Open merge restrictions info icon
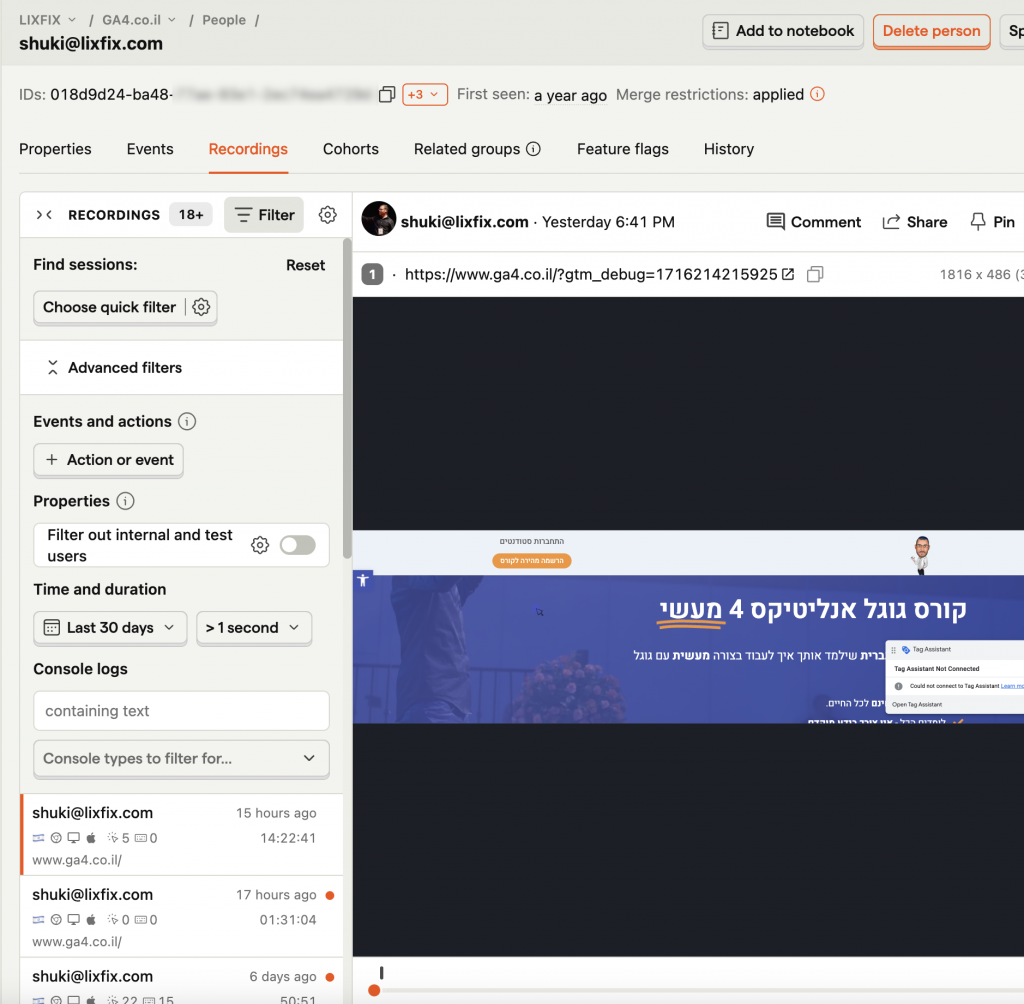The image size is (1024, 1004). pyautogui.click(x=817, y=94)
